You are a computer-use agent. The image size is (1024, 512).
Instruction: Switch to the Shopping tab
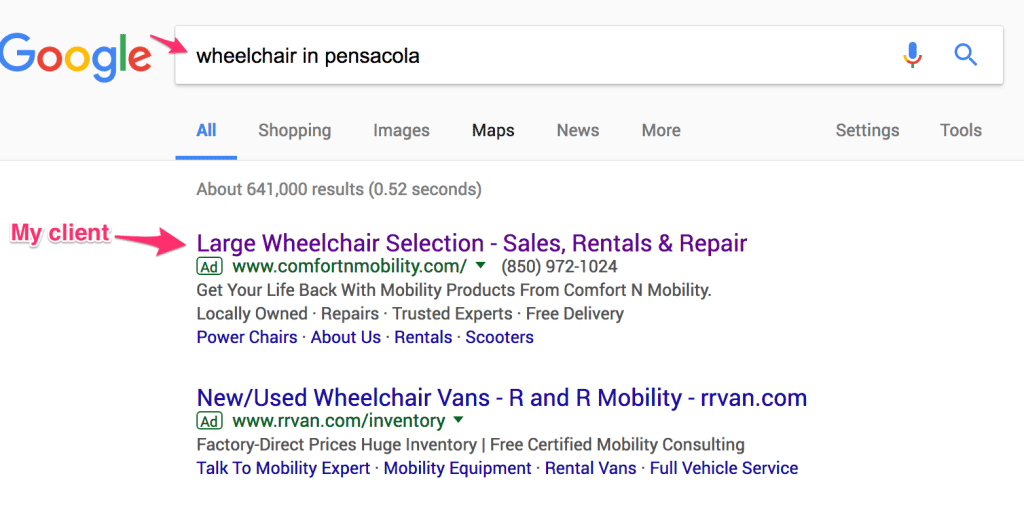point(295,131)
